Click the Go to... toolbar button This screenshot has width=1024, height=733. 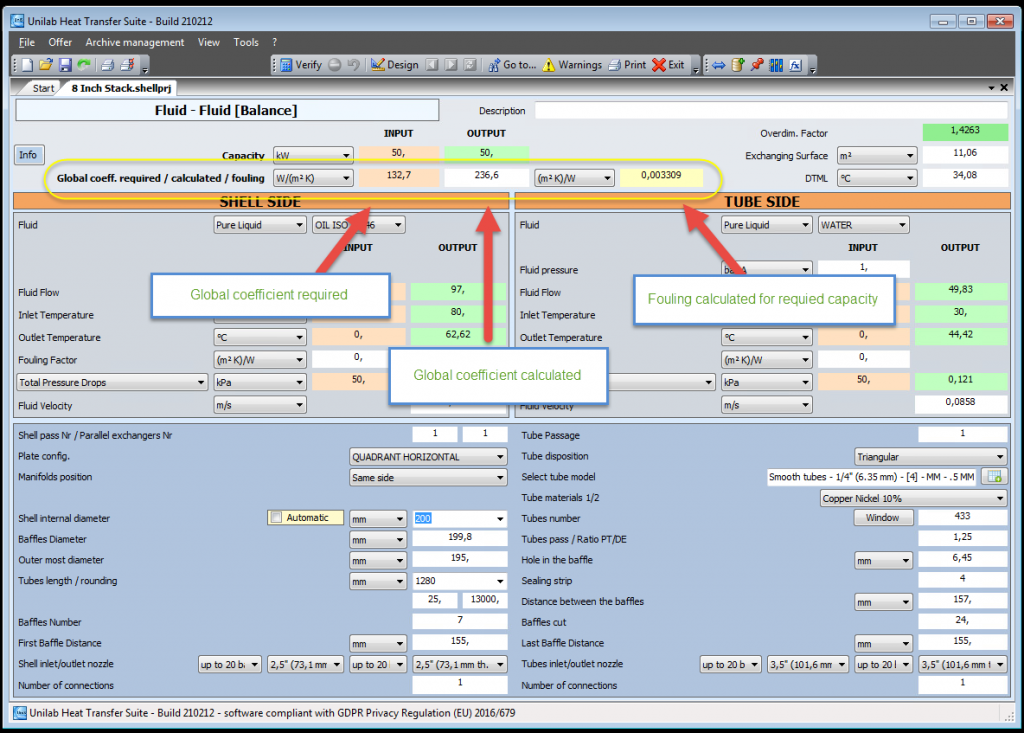click(x=511, y=65)
